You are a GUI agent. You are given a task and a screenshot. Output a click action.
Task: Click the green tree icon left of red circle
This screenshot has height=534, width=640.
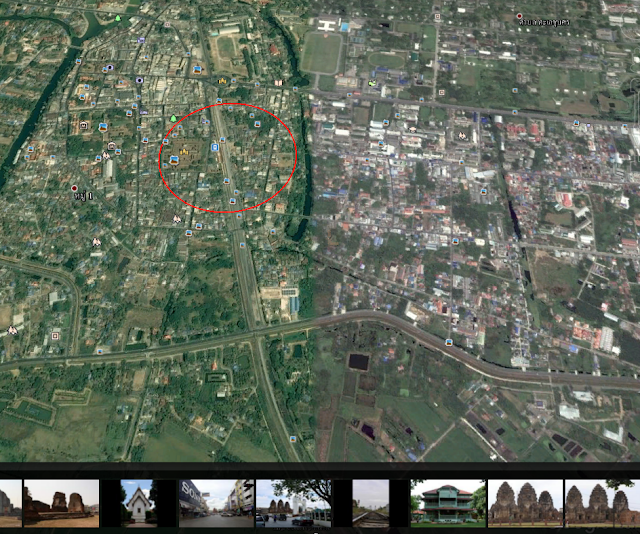pyautogui.click(x=173, y=118)
